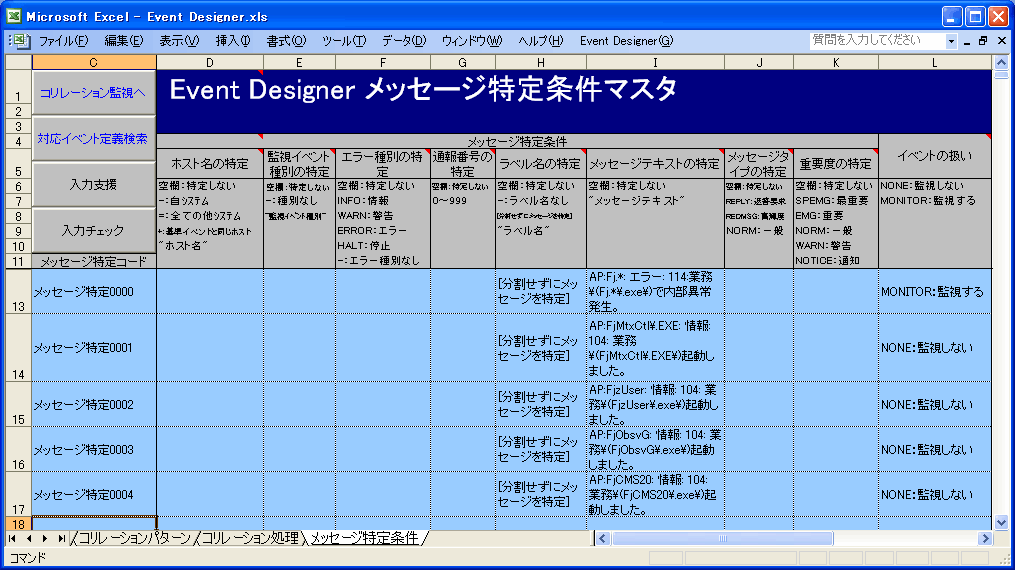Select column D header
Viewport: 1015px width, 570px height.
point(210,63)
